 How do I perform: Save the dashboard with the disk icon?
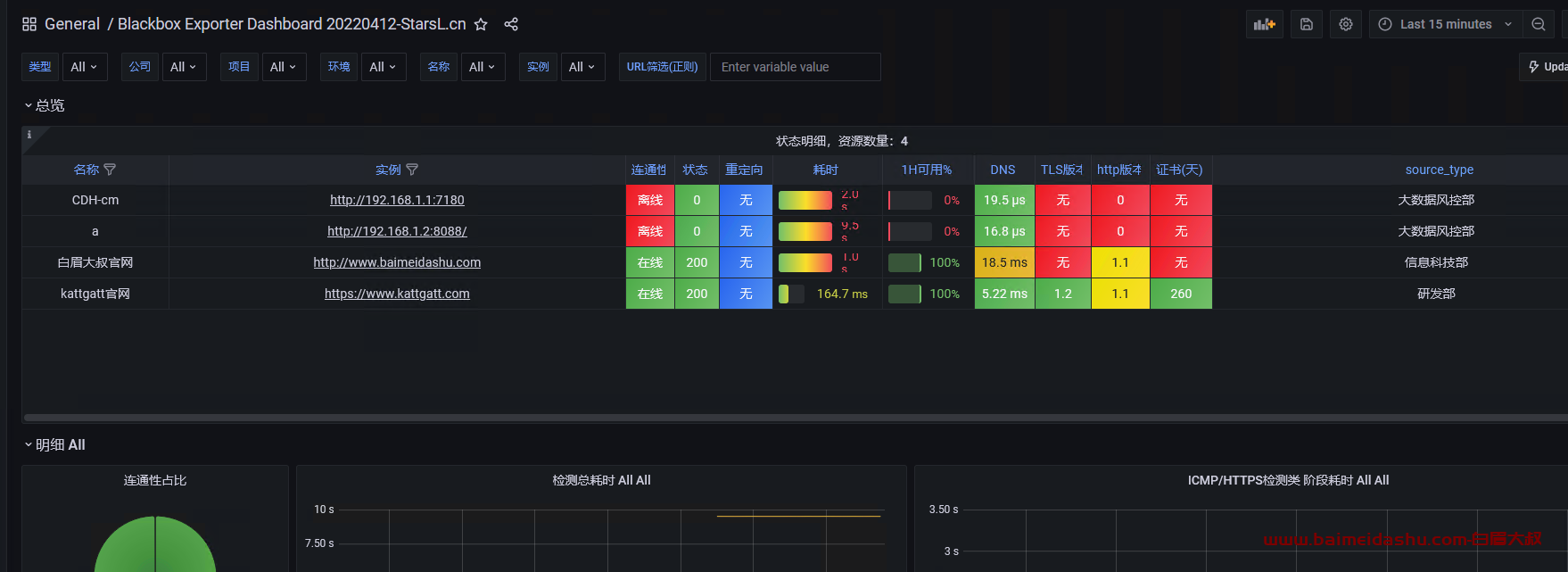pos(1306,24)
